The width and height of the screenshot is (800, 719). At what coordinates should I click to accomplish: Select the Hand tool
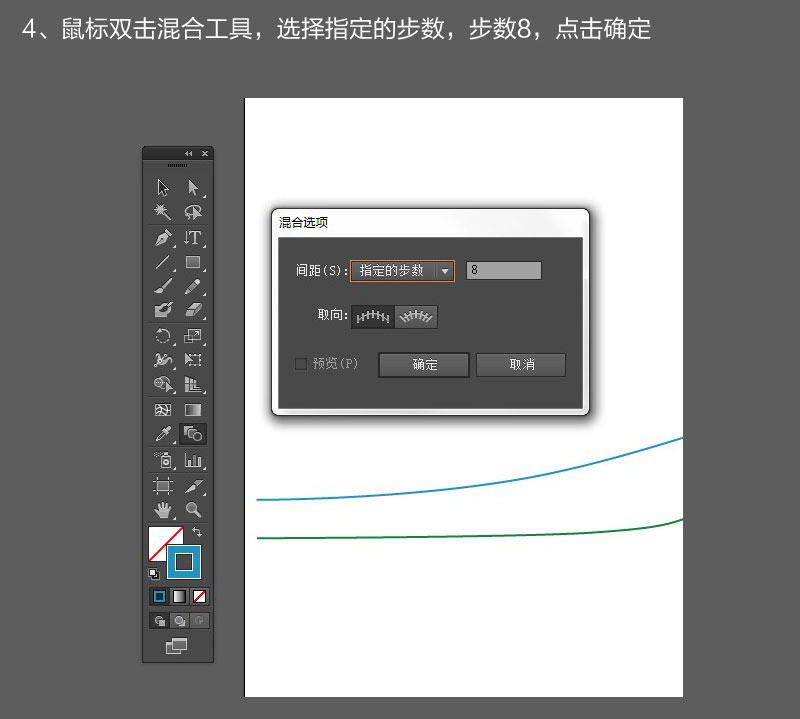click(163, 509)
